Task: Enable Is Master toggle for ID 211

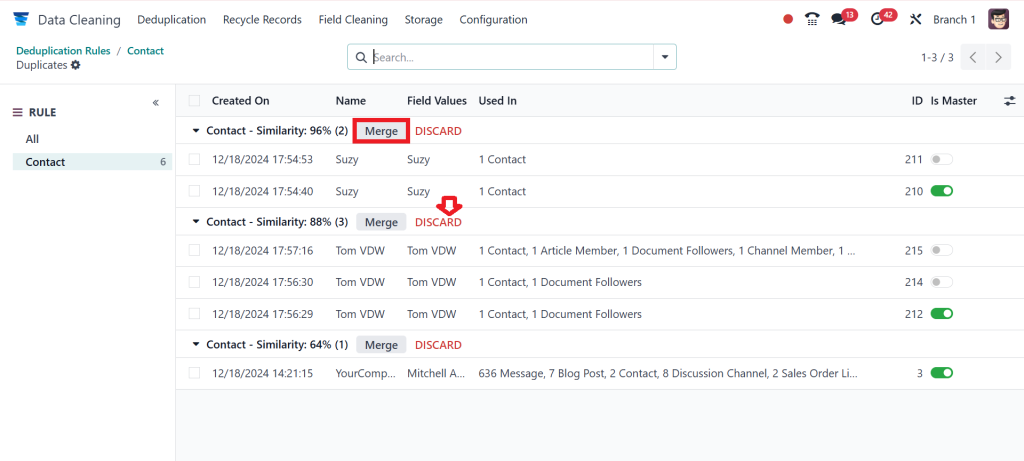Action: 942,159
